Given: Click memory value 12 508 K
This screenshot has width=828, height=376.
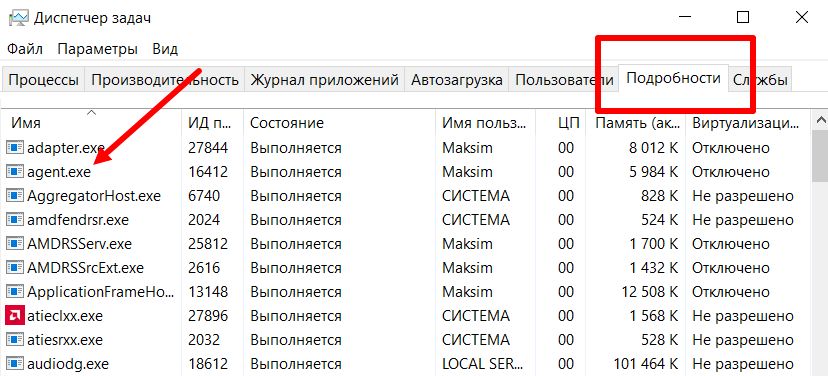Looking at the screenshot, I should [650, 292].
